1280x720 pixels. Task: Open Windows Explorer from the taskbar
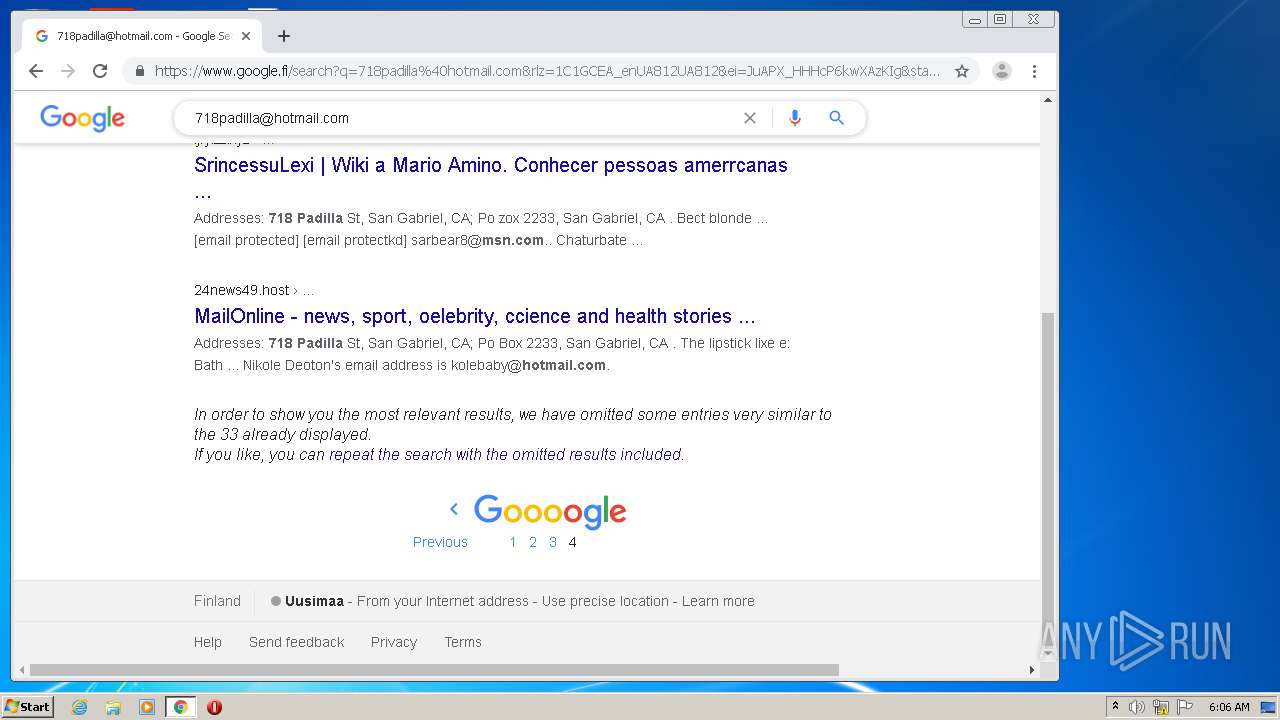[113, 707]
